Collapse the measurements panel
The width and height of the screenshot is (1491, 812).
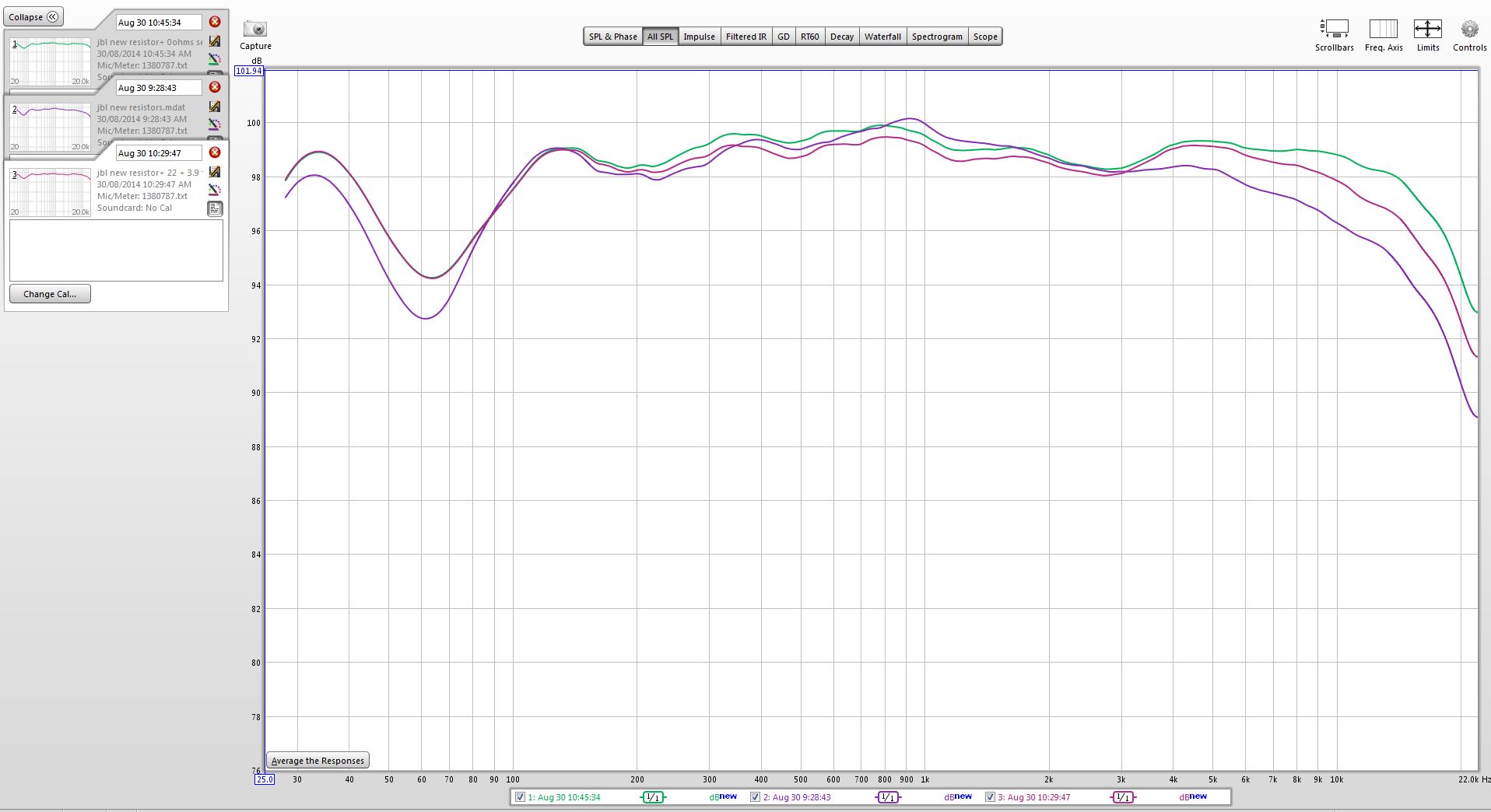pyautogui.click(x=33, y=17)
